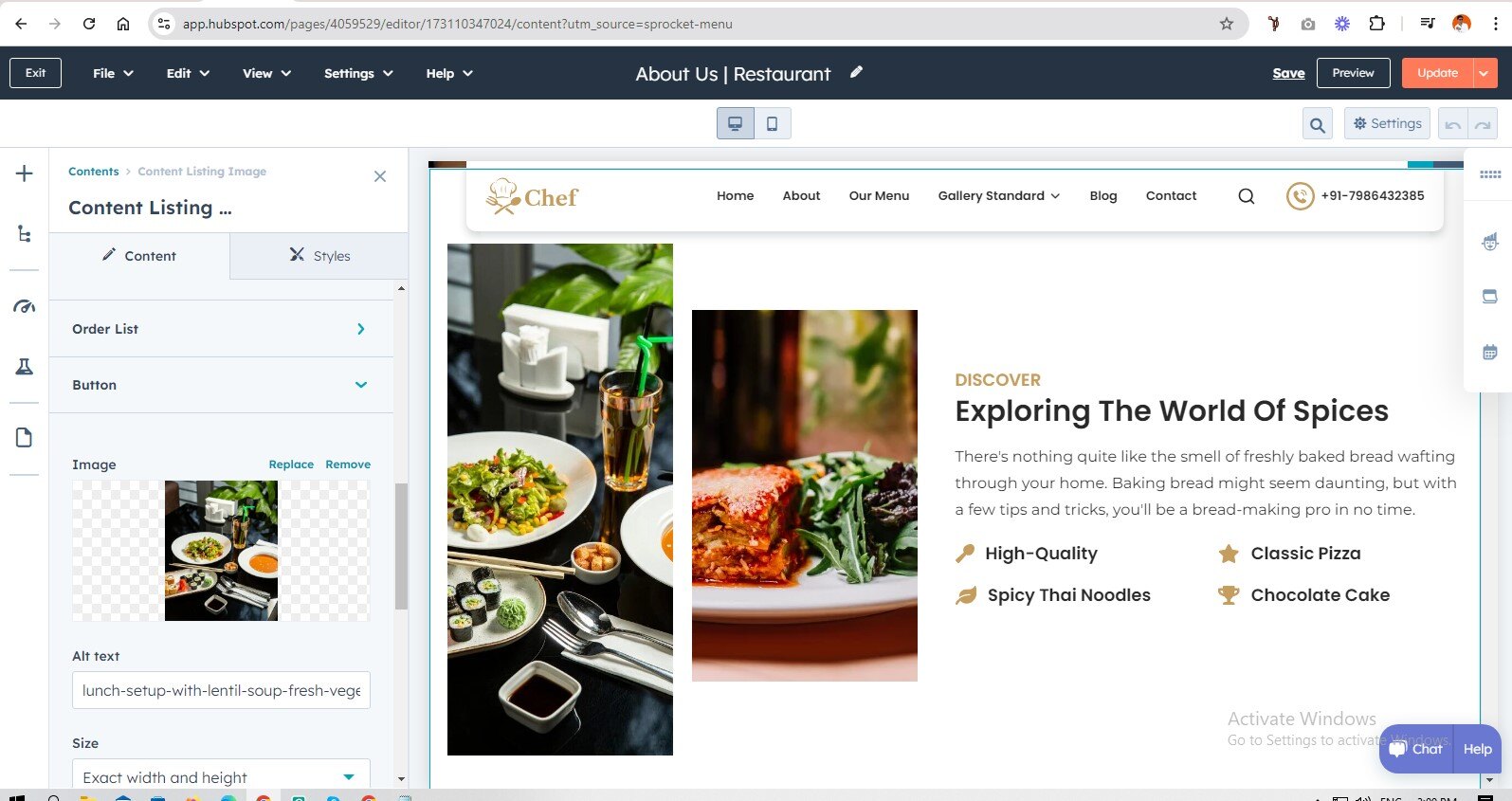The height and width of the screenshot is (801, 1512).
Task: Click the Alt text input field
Action: point(221,690)
